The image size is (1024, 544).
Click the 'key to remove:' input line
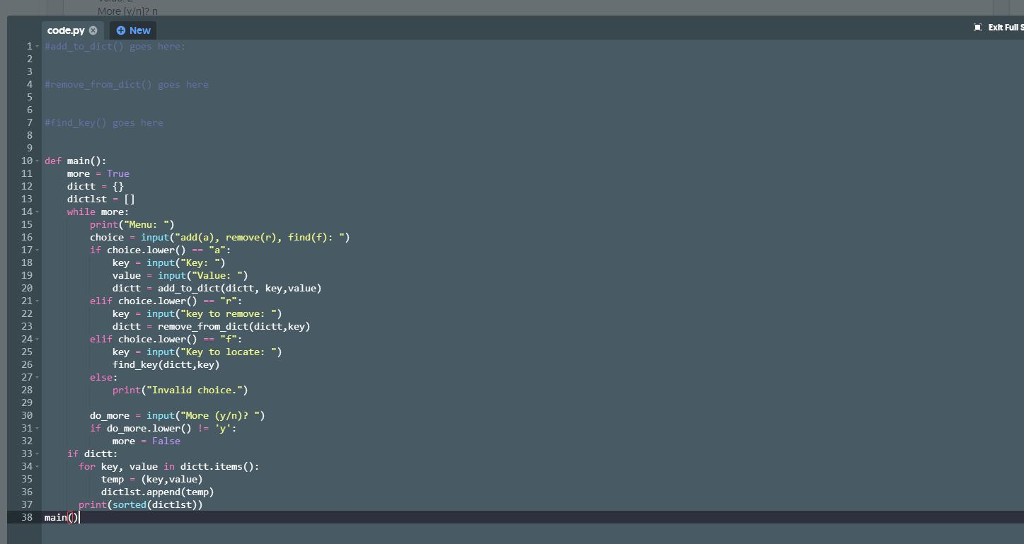pyautogui.click(x=197, y=313)
